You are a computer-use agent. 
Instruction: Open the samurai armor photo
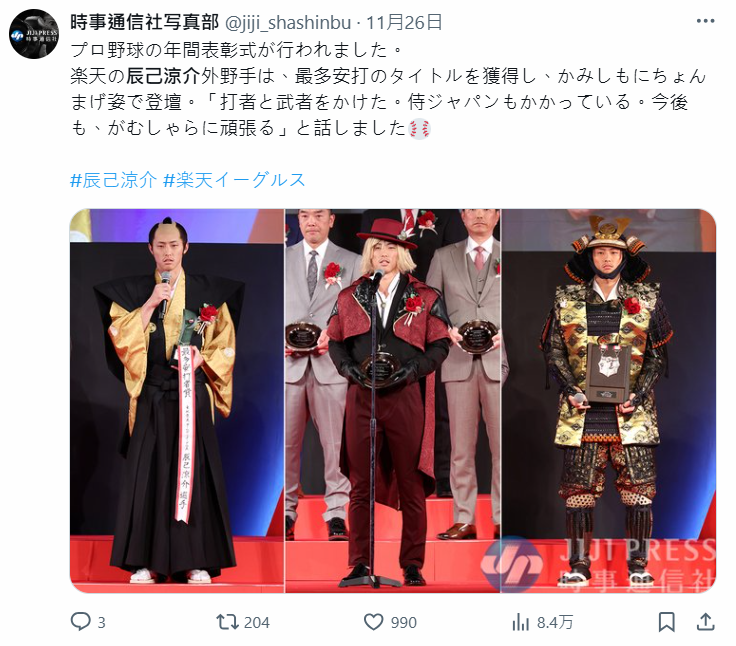(x=609, y=401)
